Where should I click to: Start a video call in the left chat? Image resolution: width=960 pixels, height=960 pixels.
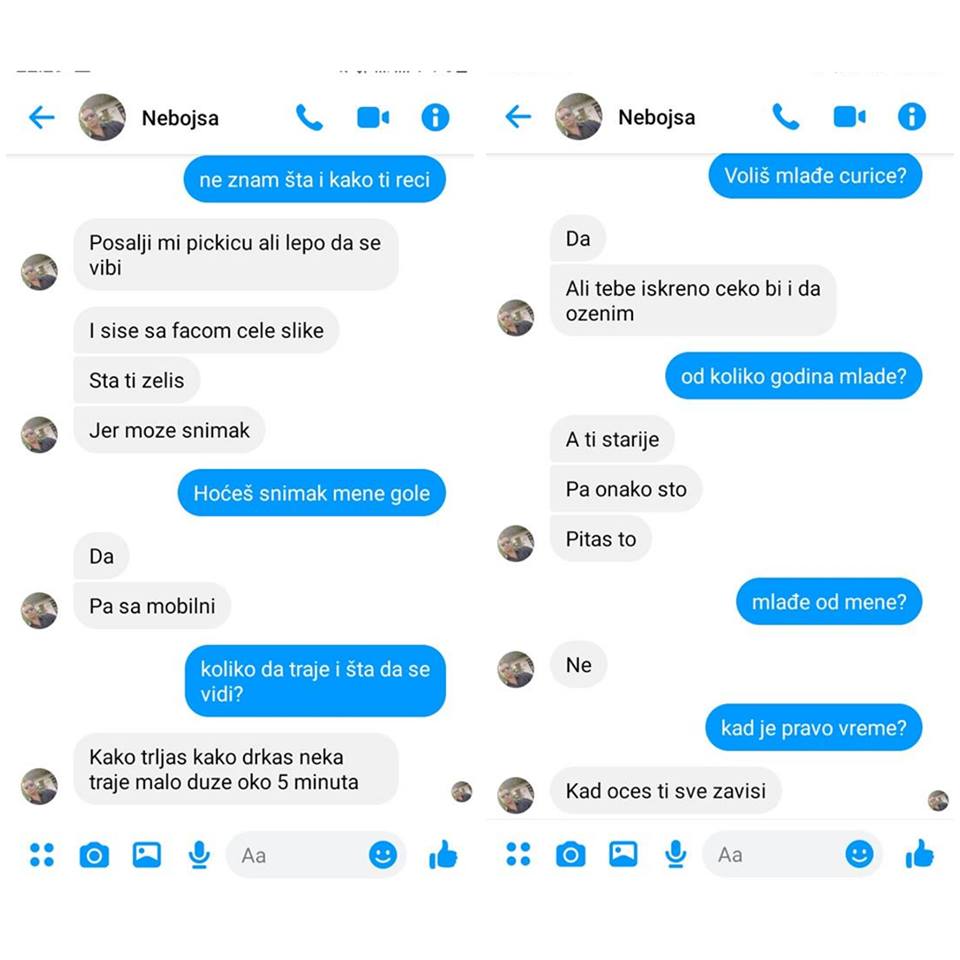373,117
